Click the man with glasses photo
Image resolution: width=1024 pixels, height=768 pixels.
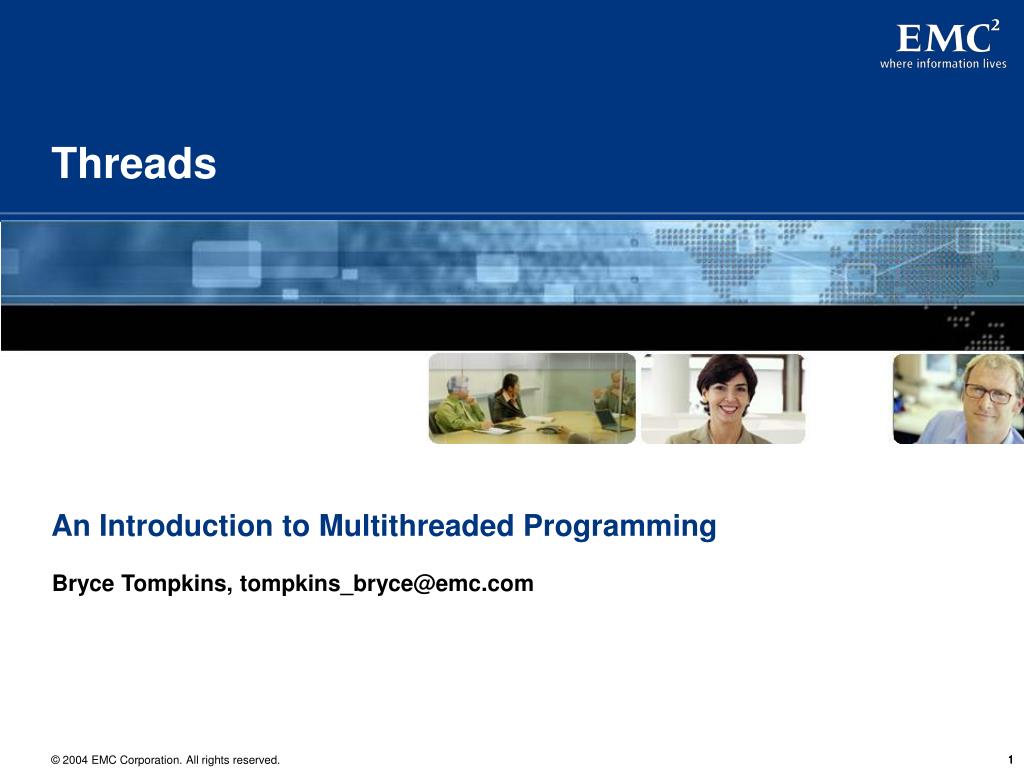pyautogui.click(x=958, y=398)
